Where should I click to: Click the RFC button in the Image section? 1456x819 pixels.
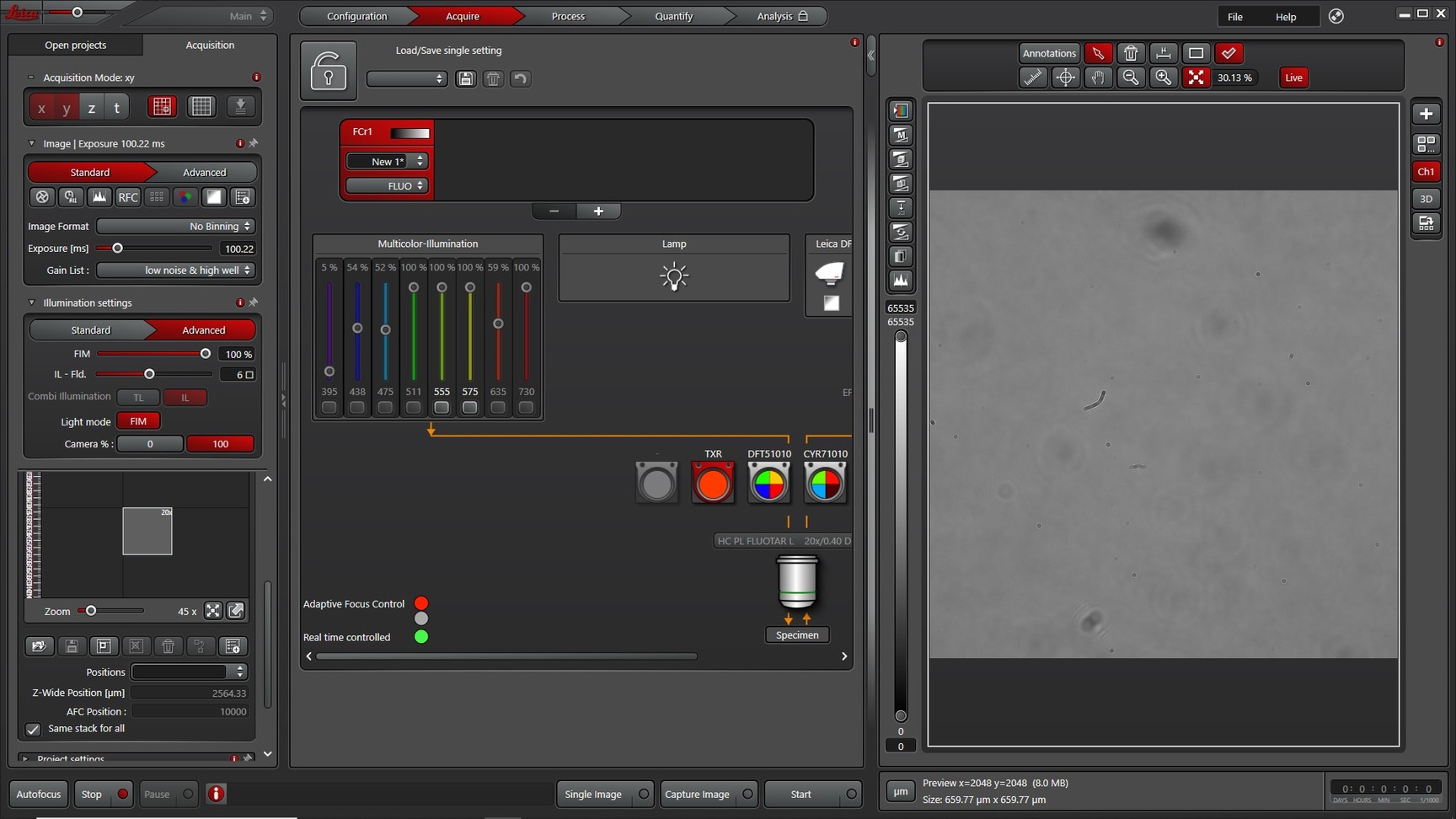(127, 197)
